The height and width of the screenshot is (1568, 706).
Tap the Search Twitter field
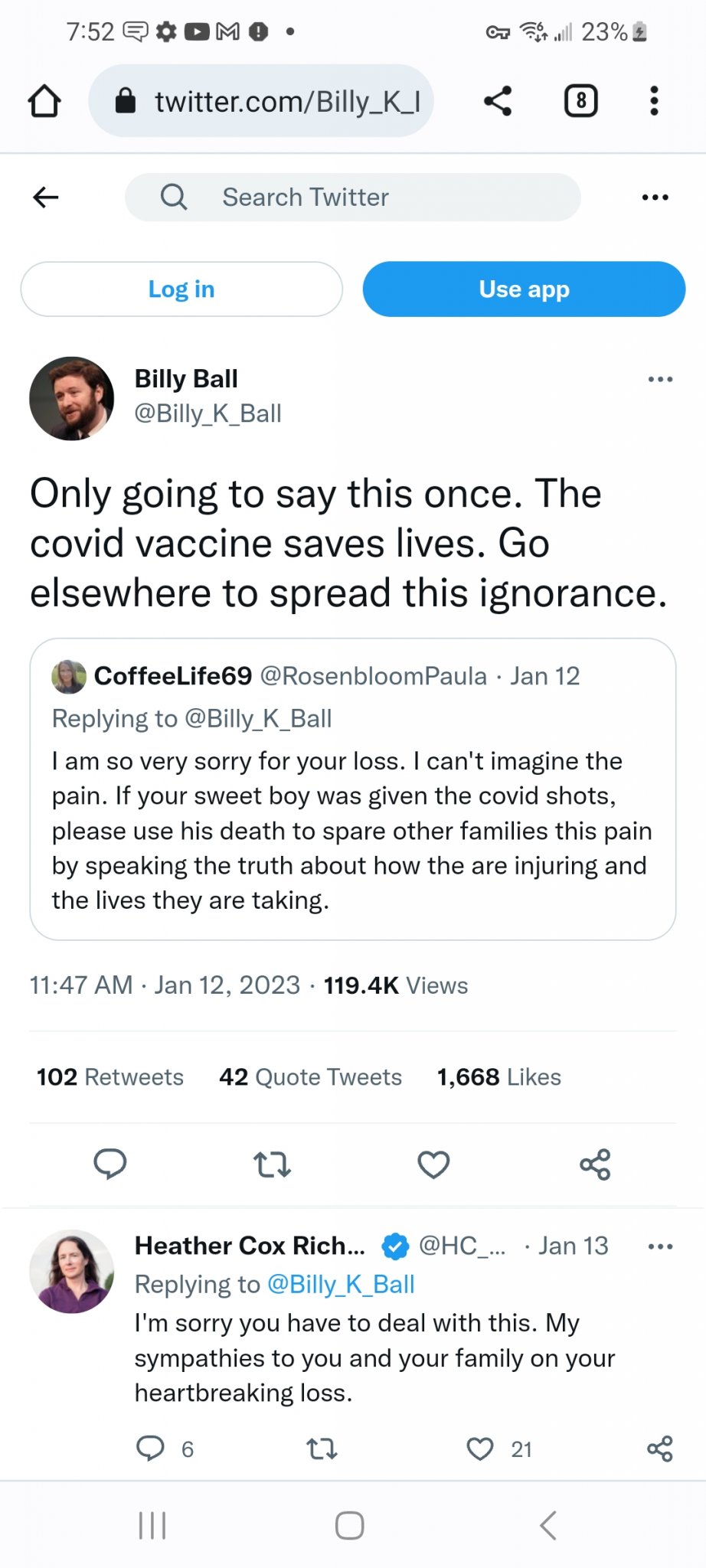tap(352, 198)
